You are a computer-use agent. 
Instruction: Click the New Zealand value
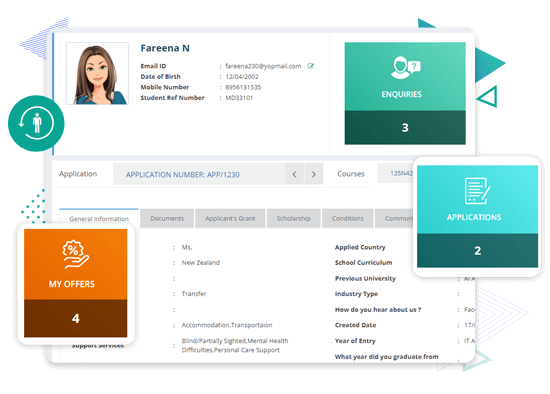pos(201,262)
